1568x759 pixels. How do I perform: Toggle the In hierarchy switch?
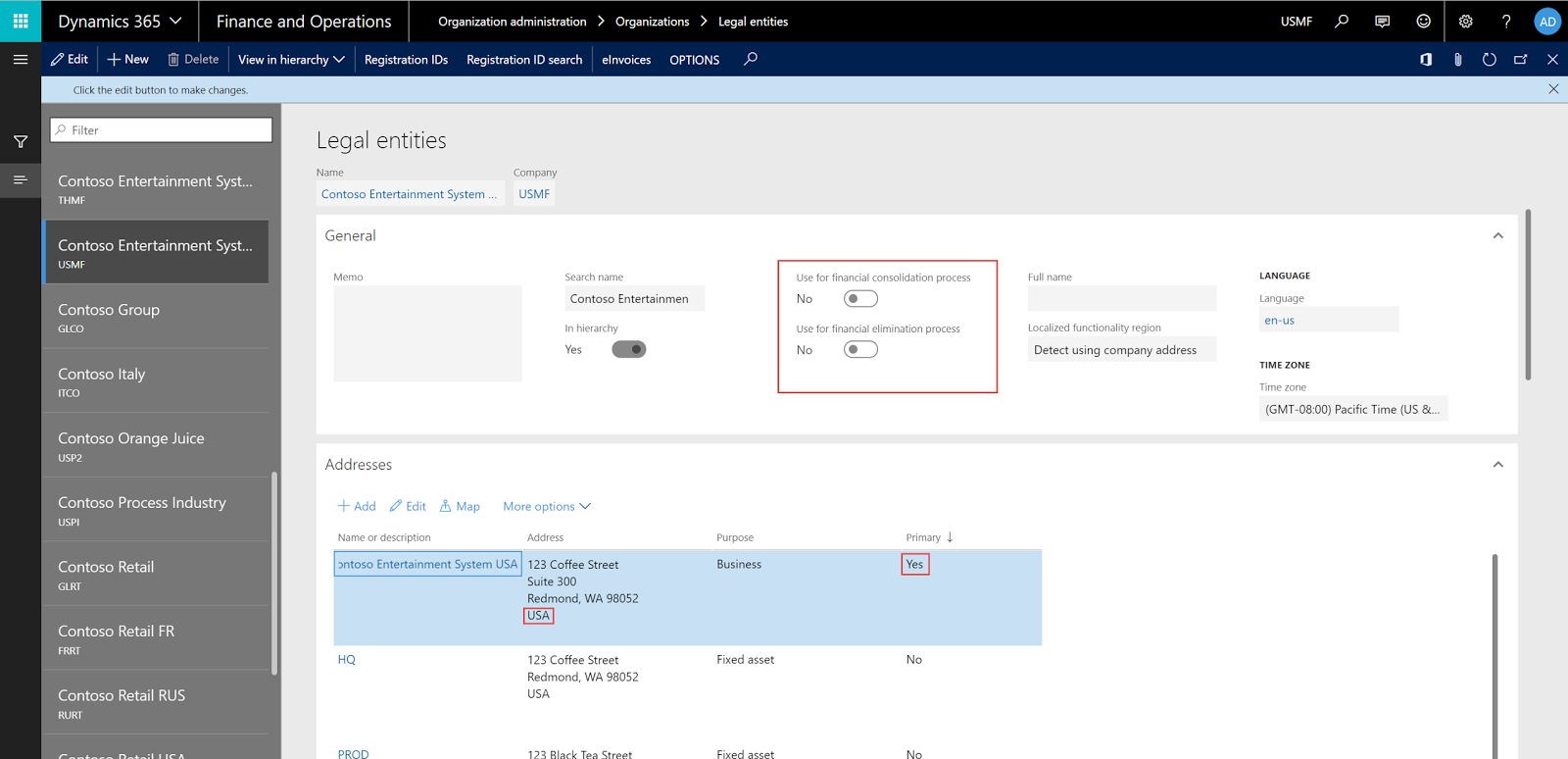(629, 349)
